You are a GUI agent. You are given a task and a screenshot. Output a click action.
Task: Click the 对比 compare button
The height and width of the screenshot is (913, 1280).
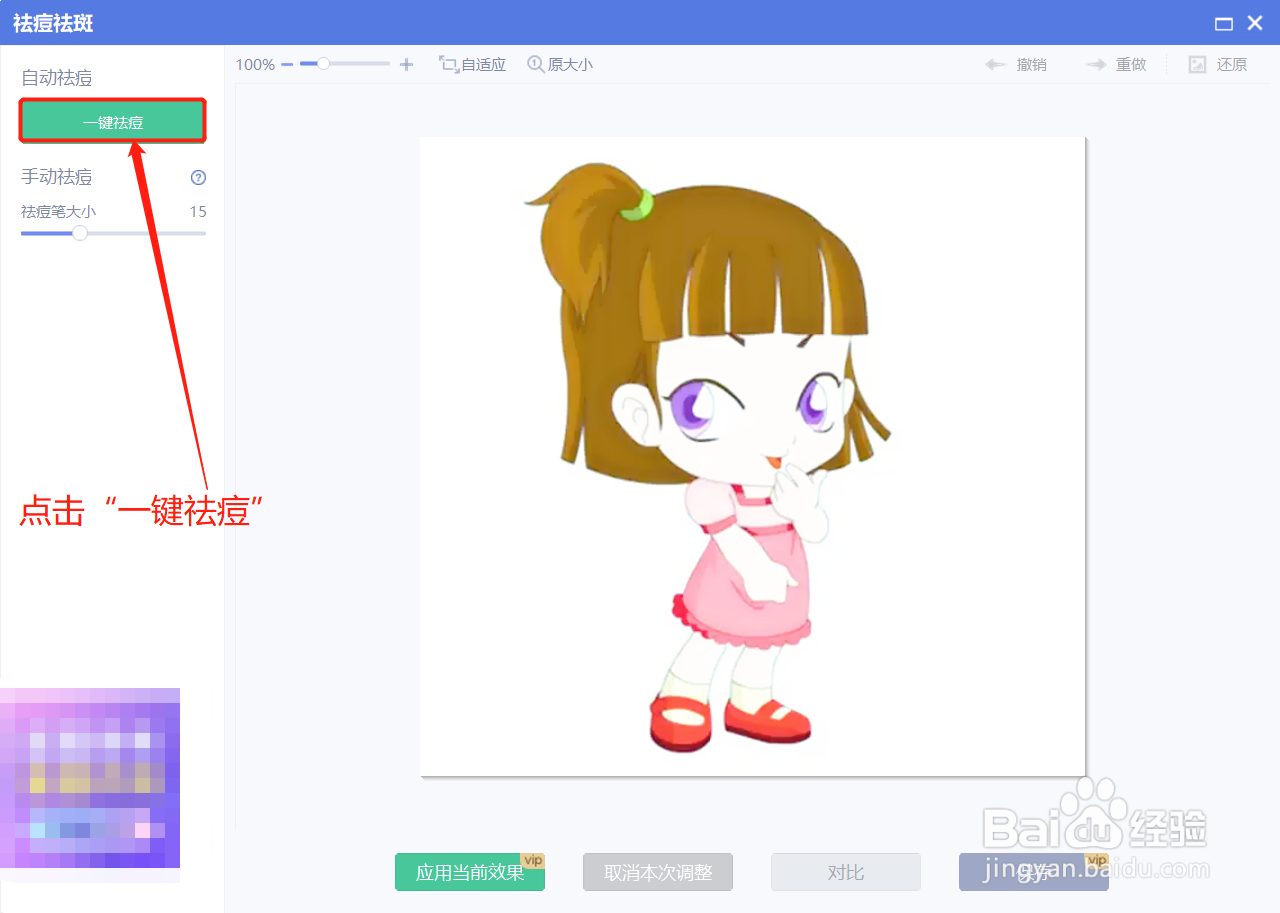(846, 872)
